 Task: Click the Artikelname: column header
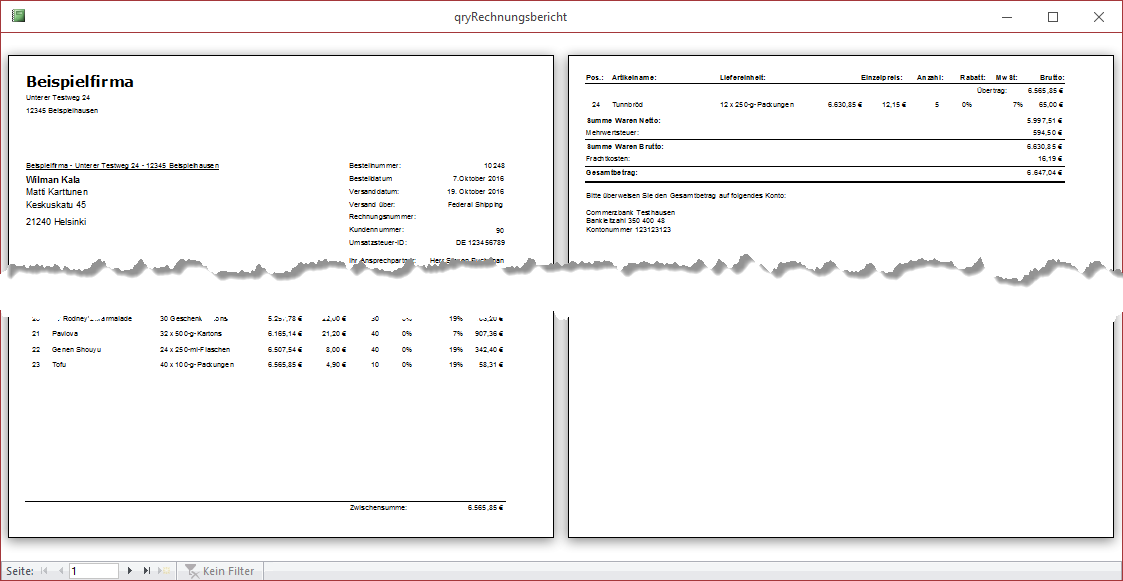634,77
